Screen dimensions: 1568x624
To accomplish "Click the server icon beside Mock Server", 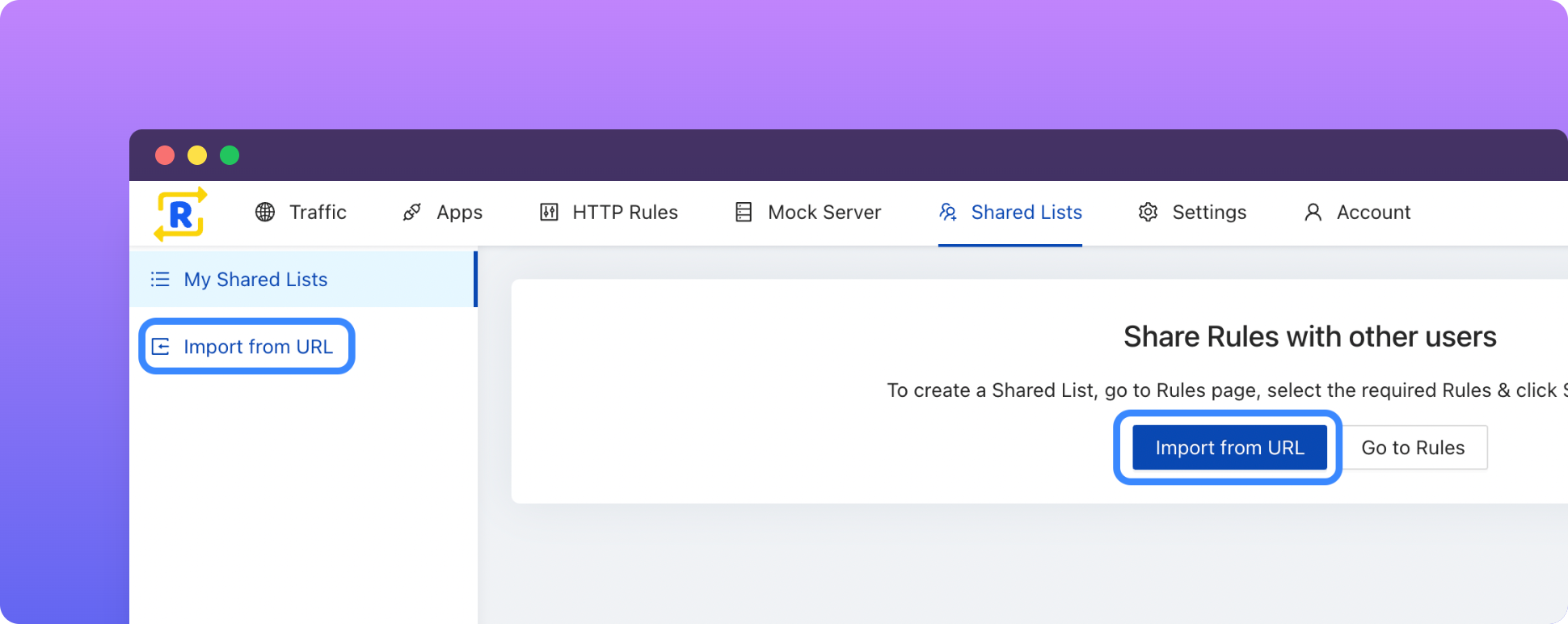I will [x=744, y=212].
